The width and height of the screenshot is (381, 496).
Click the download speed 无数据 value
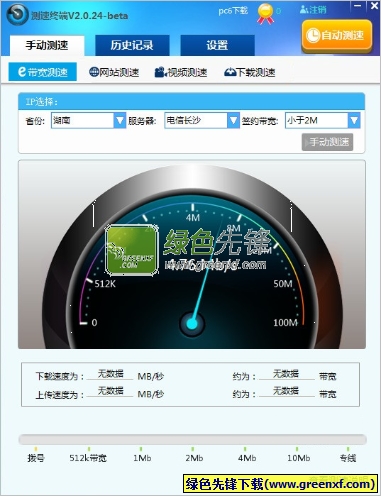pos(110,374)
